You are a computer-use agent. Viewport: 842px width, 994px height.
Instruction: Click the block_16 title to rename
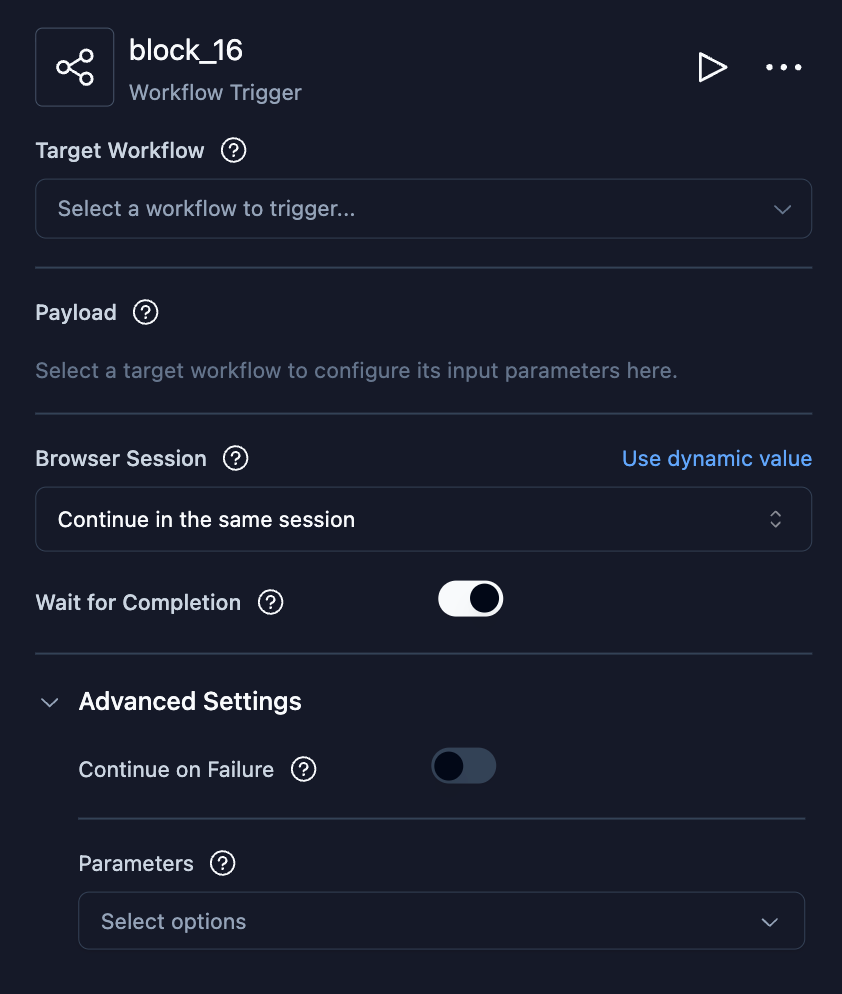tap(186, 50)
